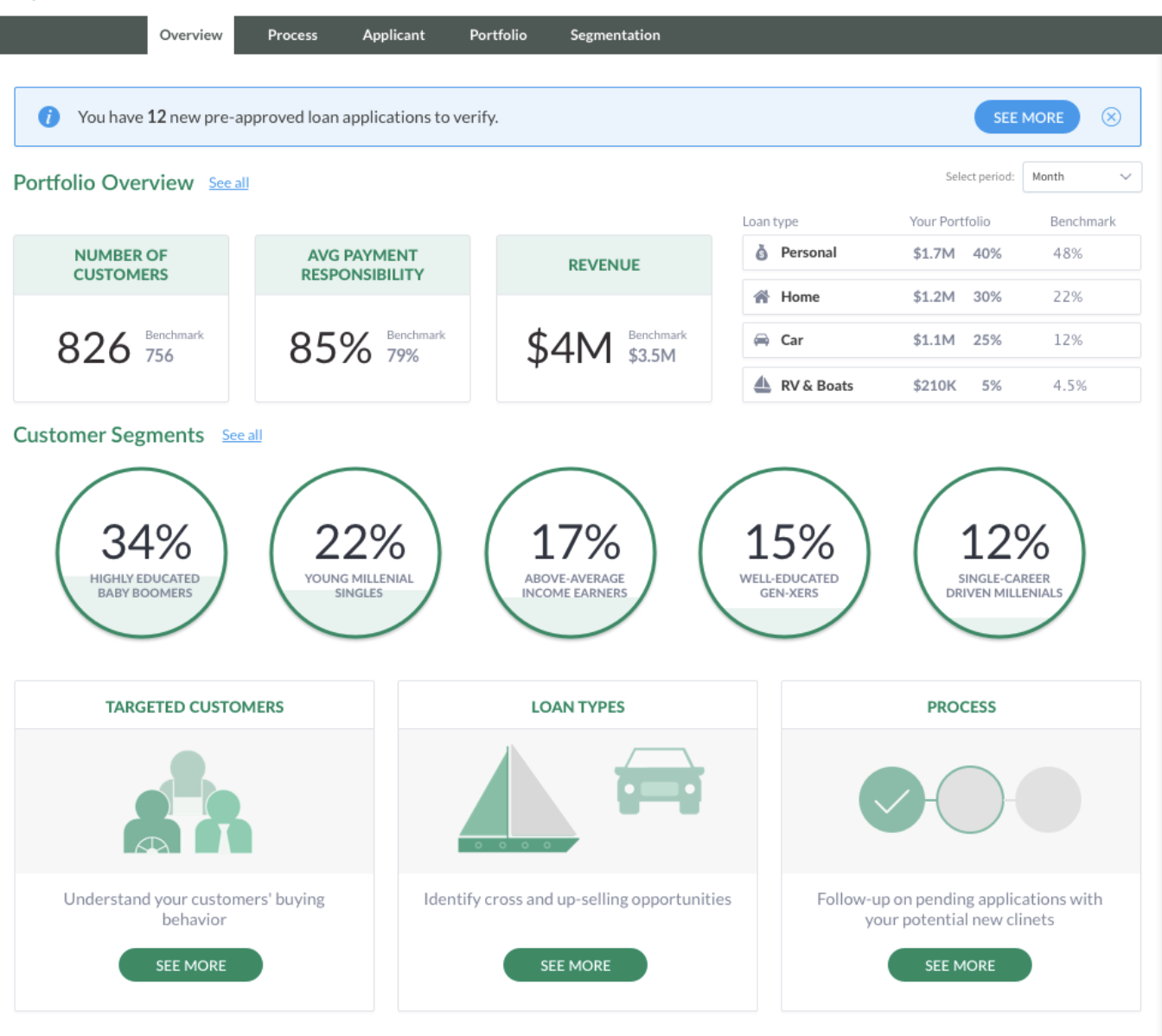Dismiss the pre-approved loans notification banner
The image size is (1162, 1036).
coord(1111,117)
